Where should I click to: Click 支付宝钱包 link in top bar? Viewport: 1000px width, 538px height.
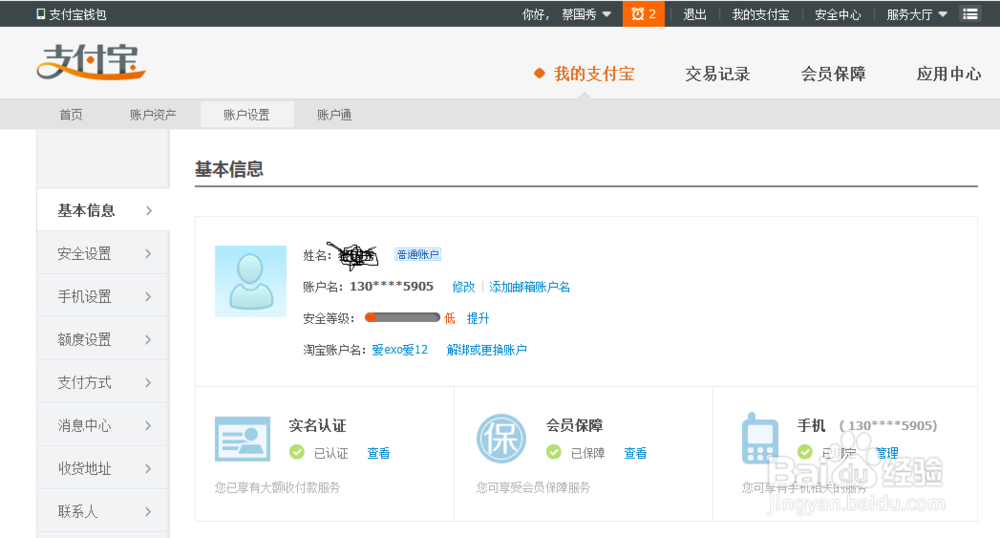coord(77,14)
